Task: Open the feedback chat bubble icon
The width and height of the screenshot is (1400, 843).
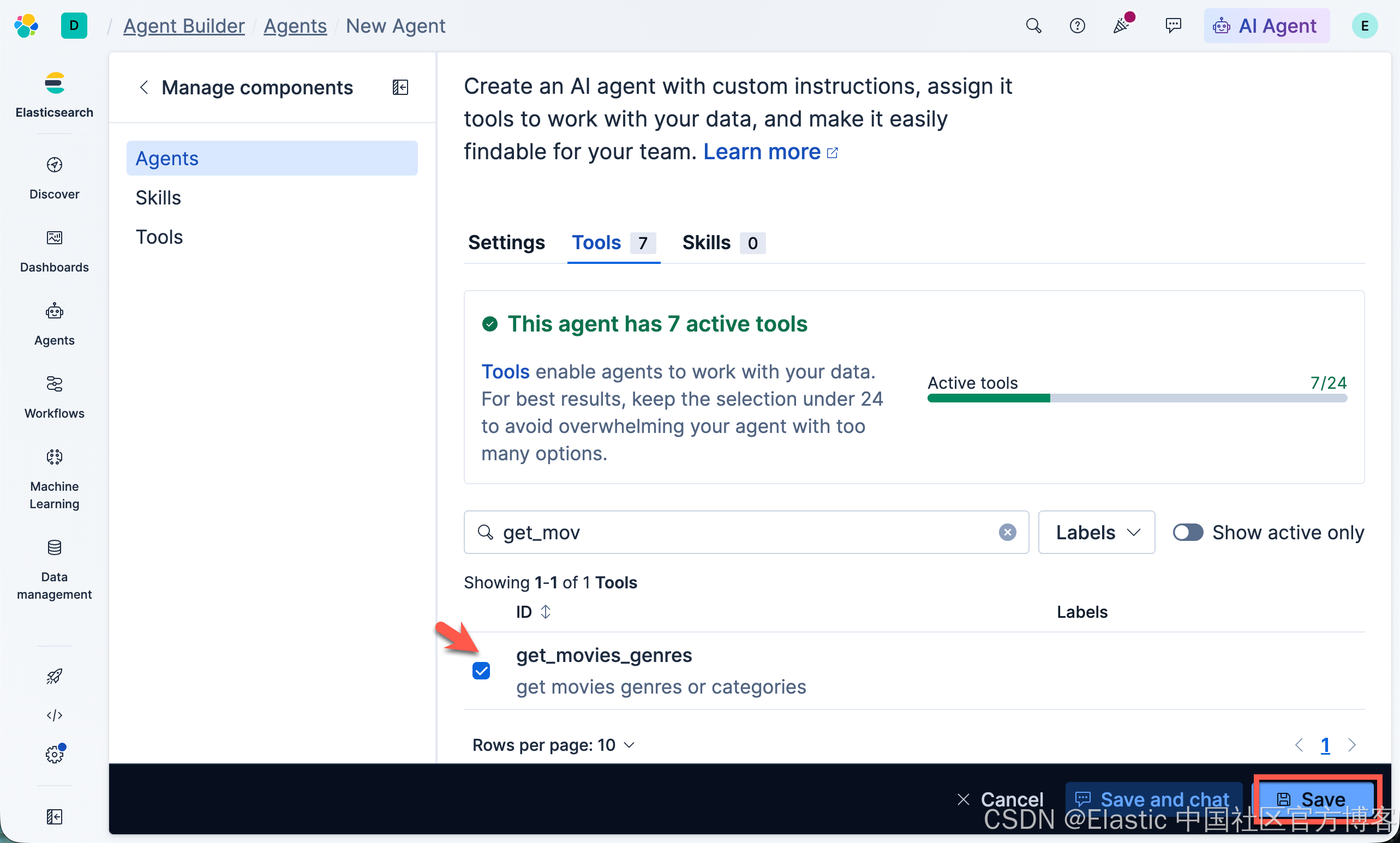Action: point(1172,26)
